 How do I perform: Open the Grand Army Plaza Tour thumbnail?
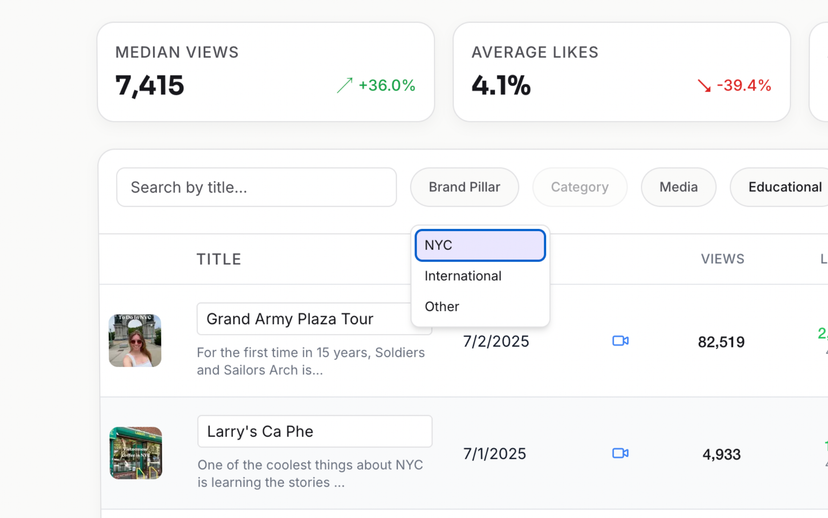[135, 341]
